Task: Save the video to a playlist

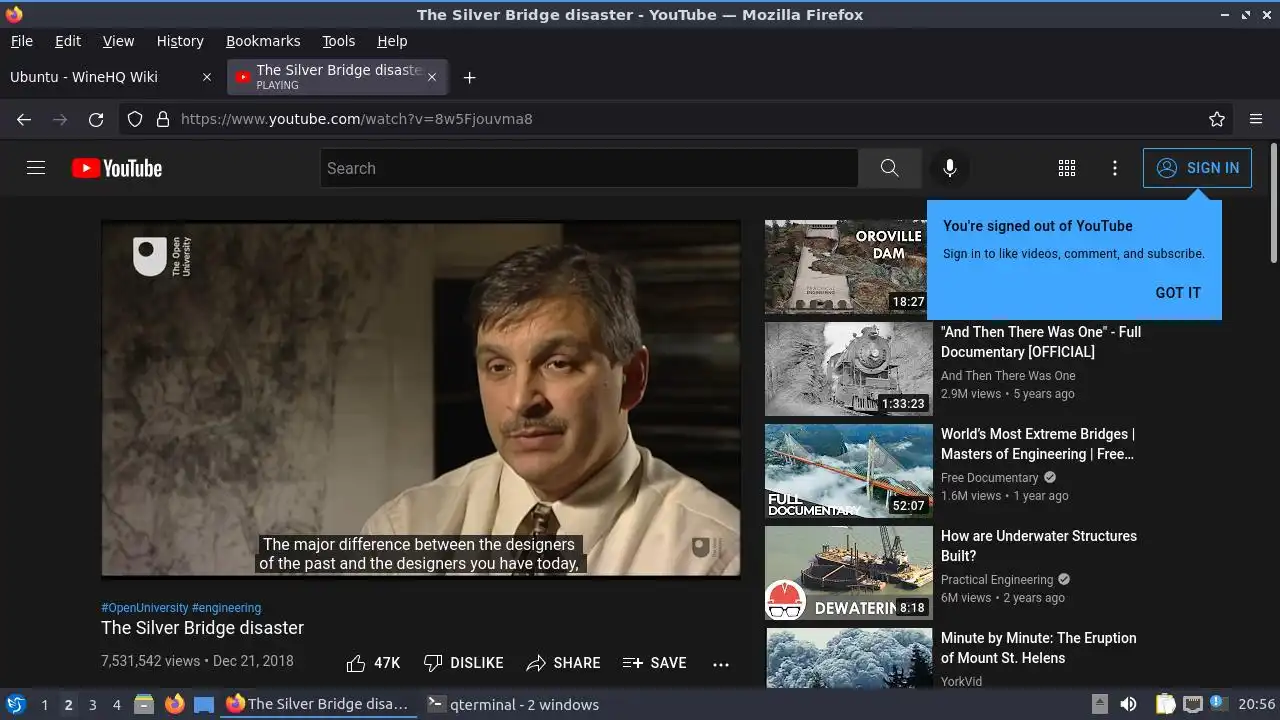Action: 654,663
